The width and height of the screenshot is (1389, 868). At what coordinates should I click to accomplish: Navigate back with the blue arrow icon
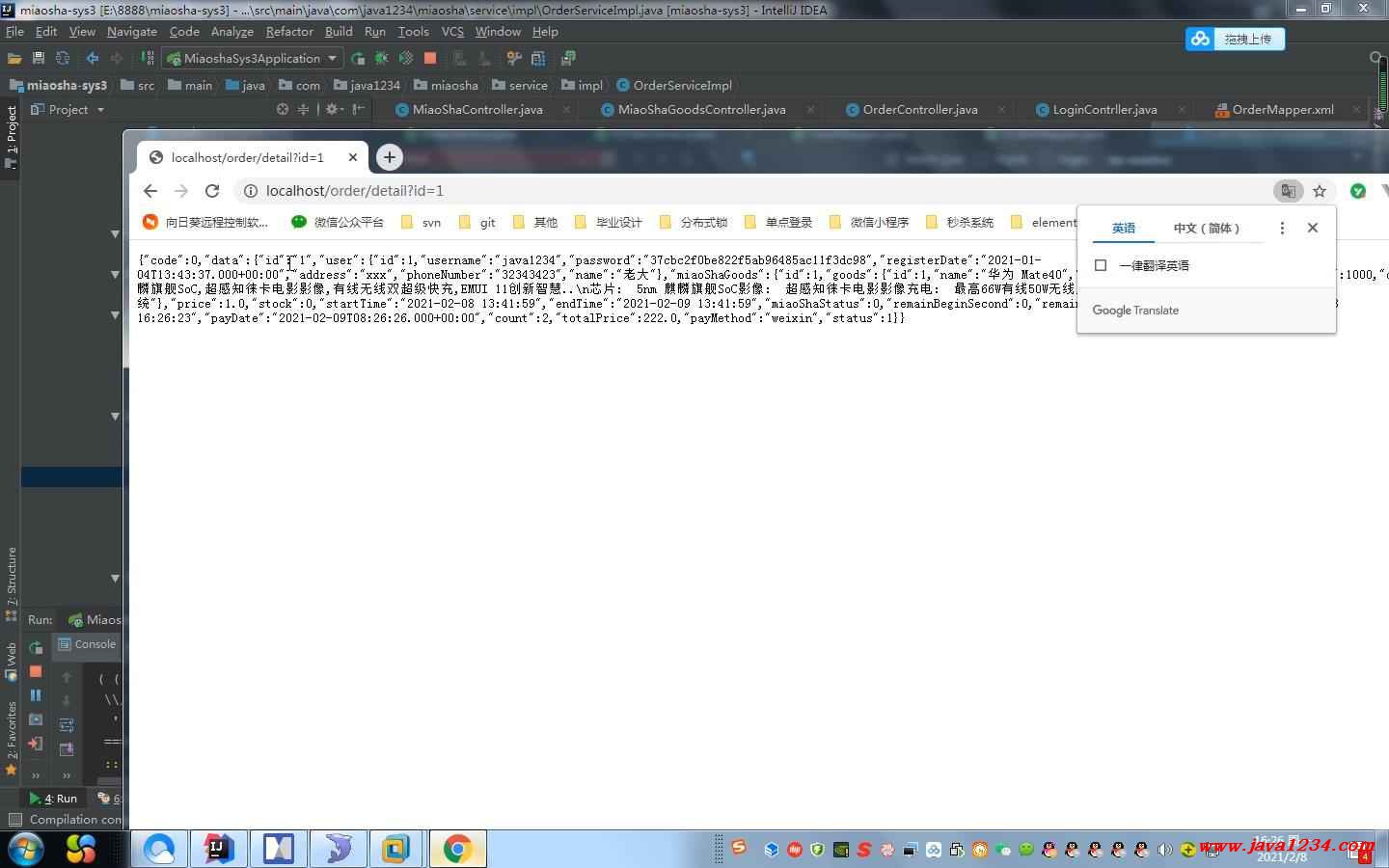(x=93, y=59)
